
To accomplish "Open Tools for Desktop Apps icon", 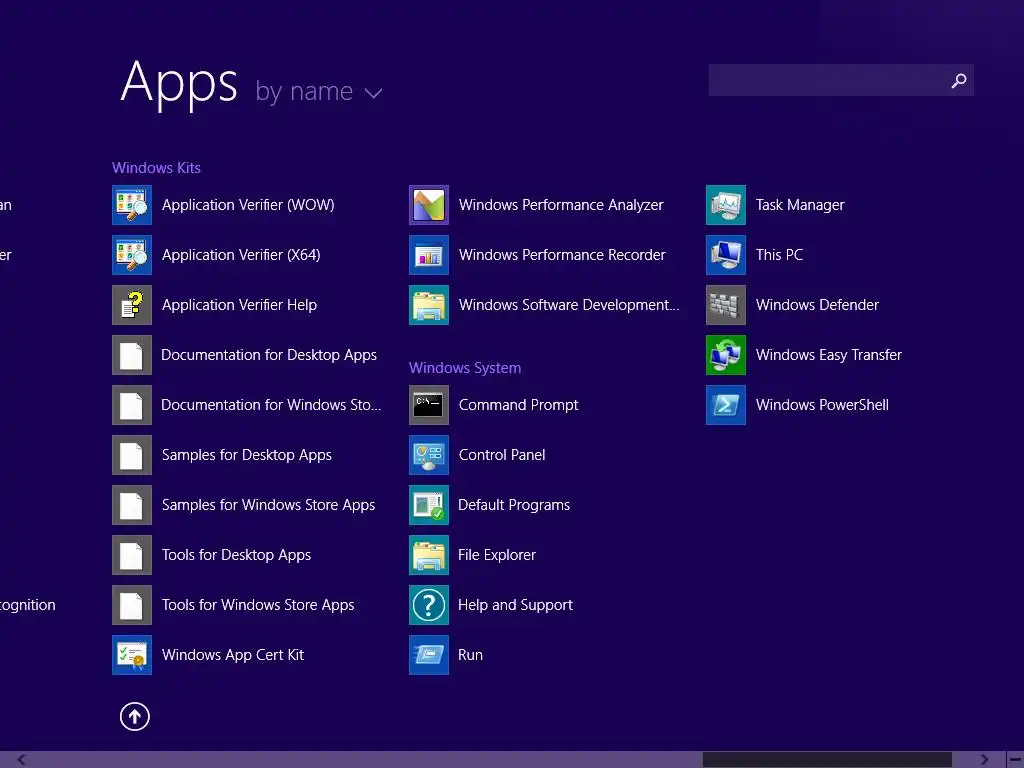I will coord(132,555).
